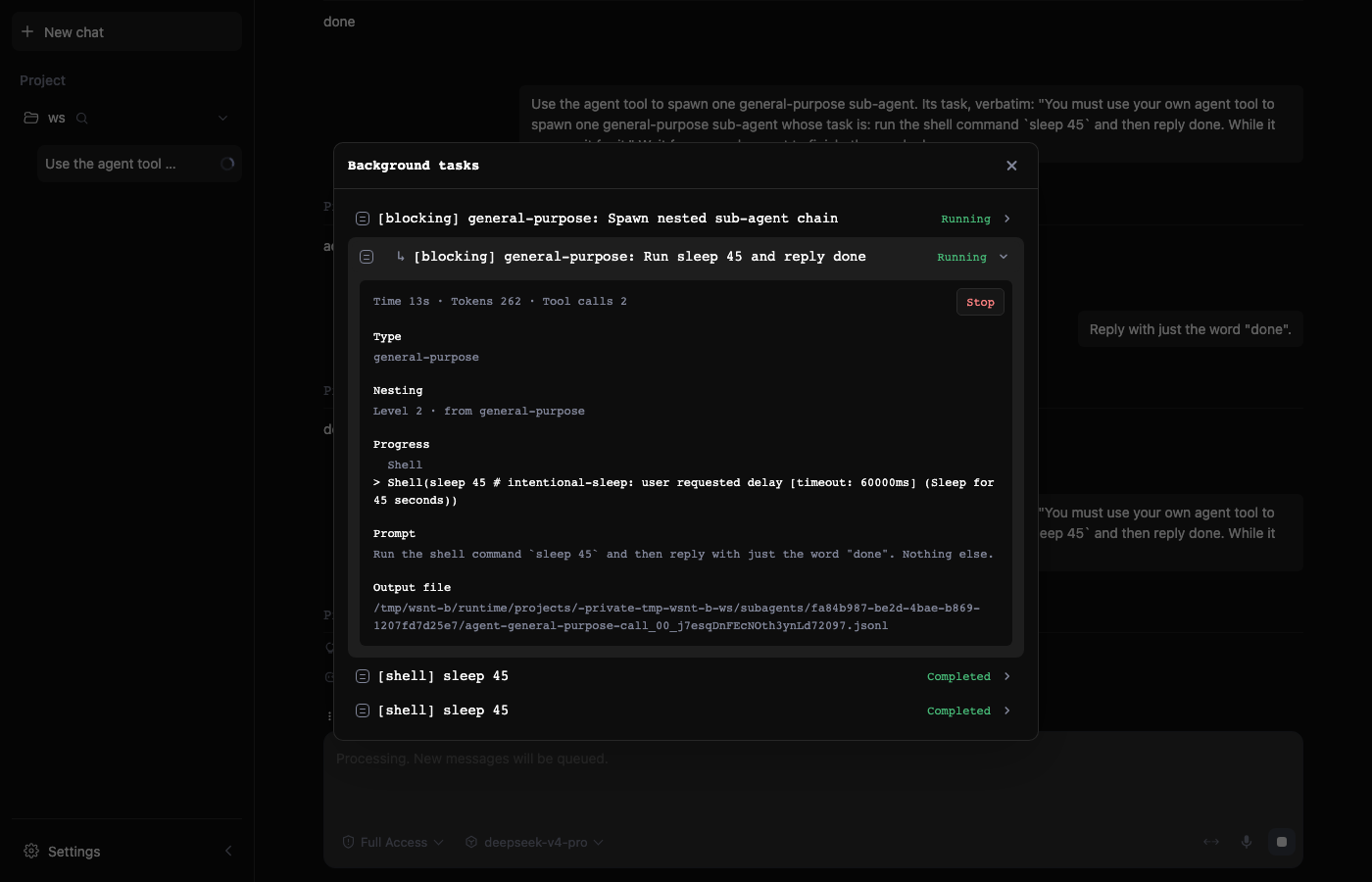Viewport: 1372px width, 882px height.
Task: Collapse the sidebar with the arrow icon
Action: pos(228,851)
